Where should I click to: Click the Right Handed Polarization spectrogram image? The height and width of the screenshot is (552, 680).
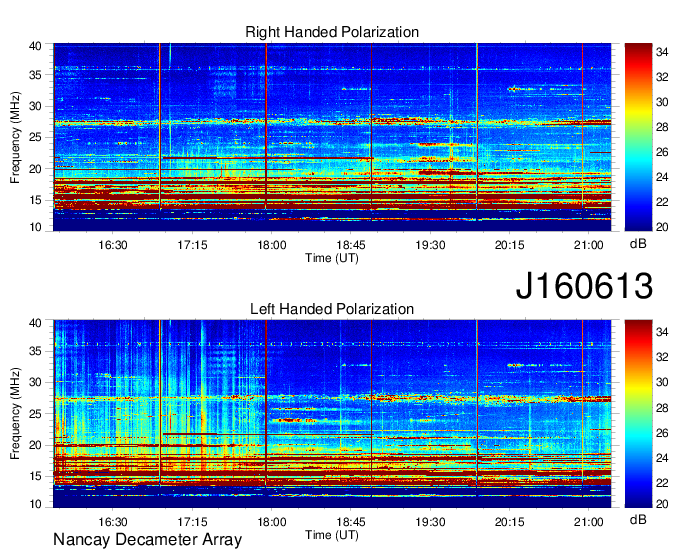[x=332, y=137]
